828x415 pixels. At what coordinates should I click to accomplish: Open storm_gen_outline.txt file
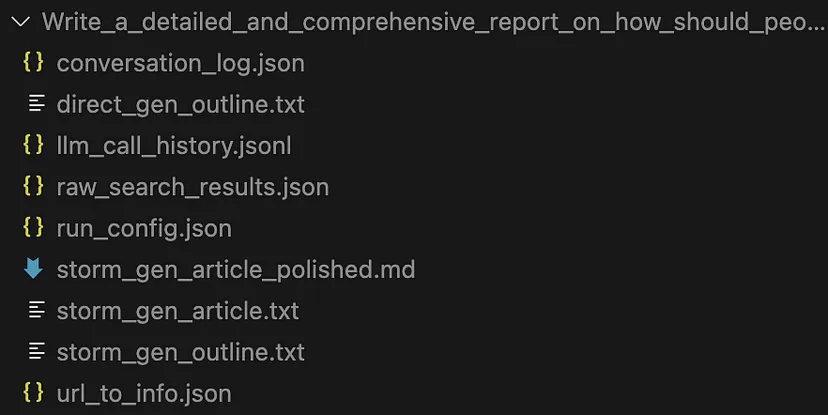click(x=181, y=352)
